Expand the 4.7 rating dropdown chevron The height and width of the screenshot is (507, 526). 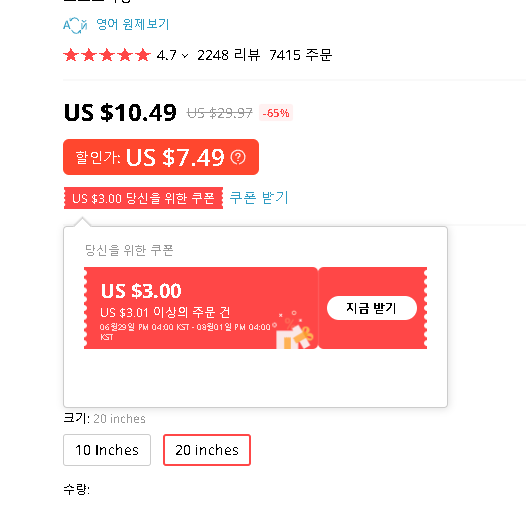click(x=185, y=56)
